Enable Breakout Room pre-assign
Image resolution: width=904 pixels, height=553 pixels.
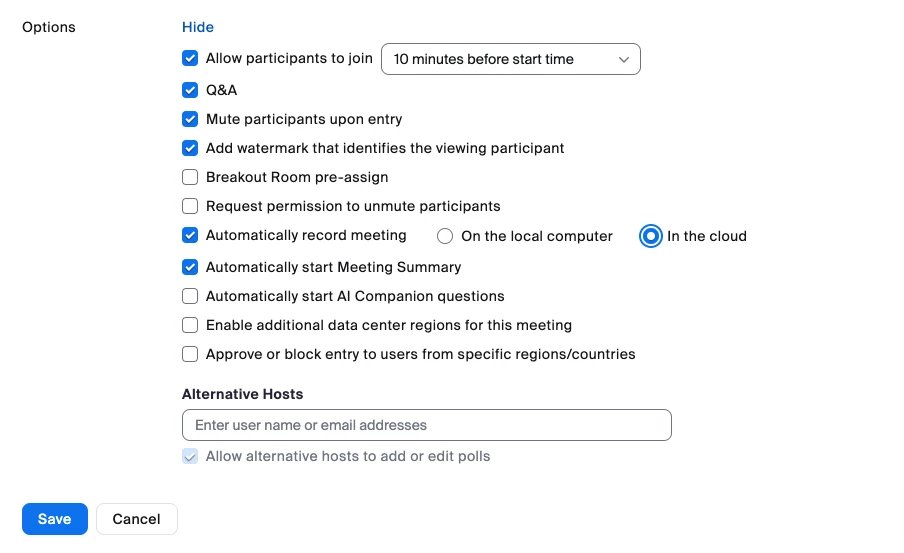[x=190, y=177]
